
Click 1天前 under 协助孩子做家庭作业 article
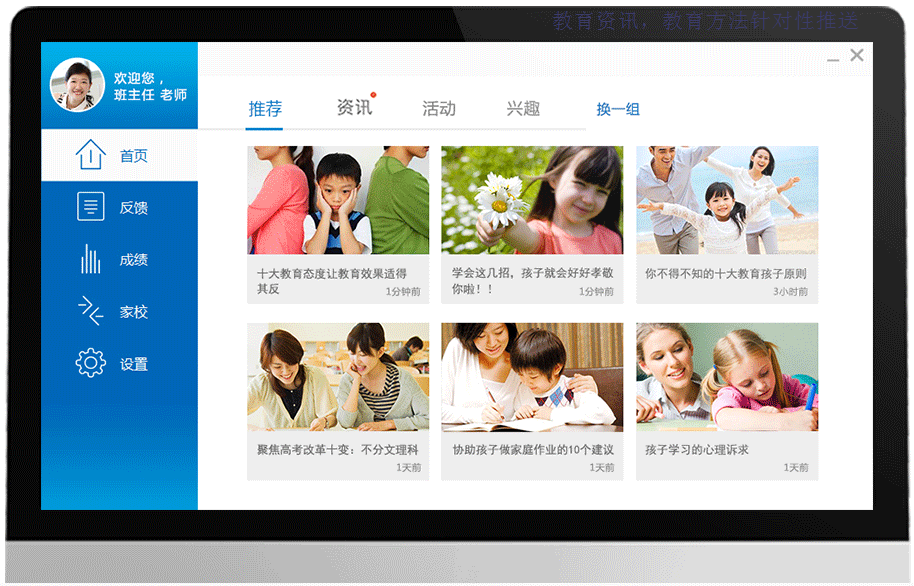602,467
